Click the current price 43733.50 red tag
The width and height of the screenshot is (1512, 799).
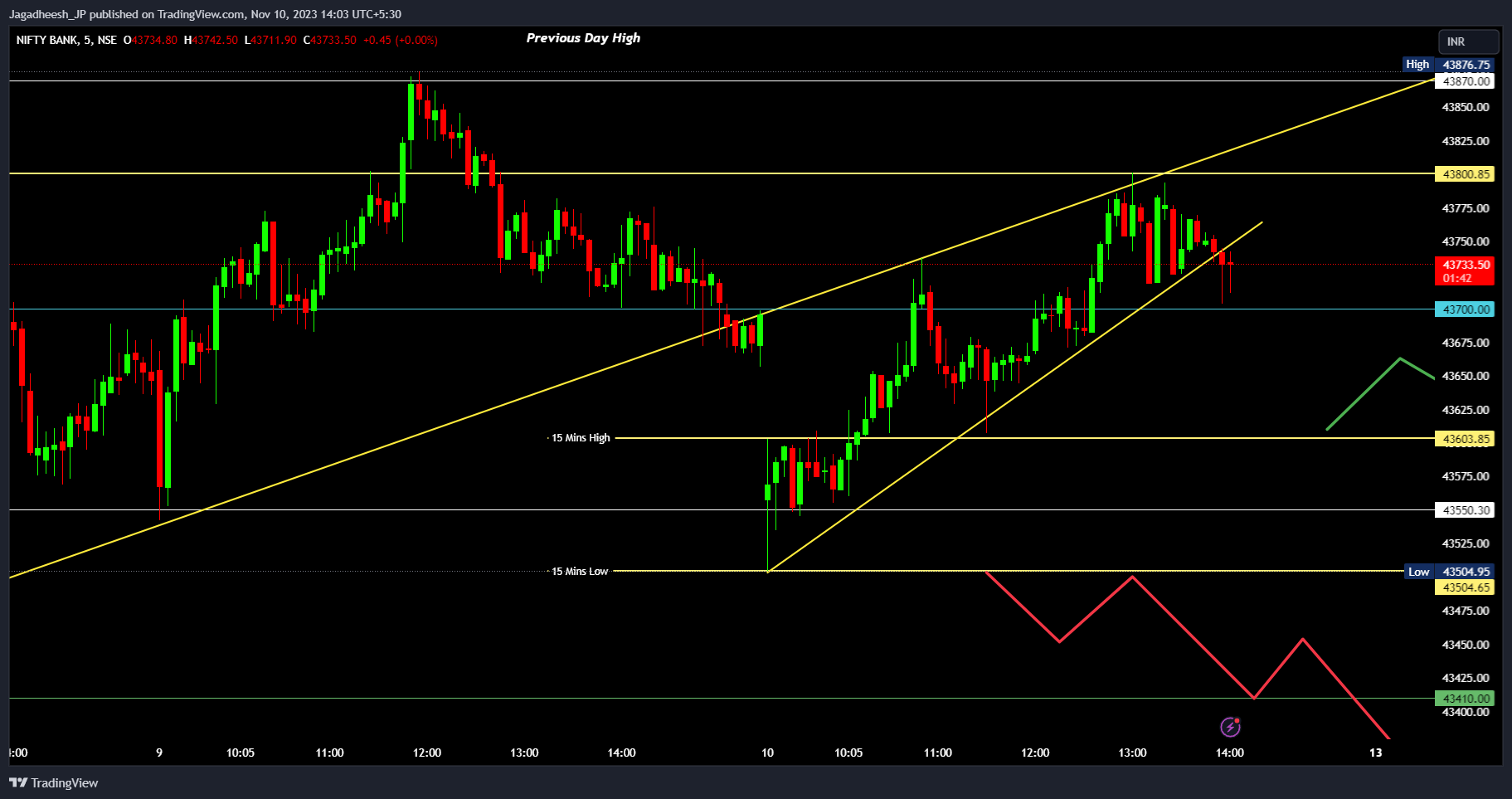(x=1465, y=271)
